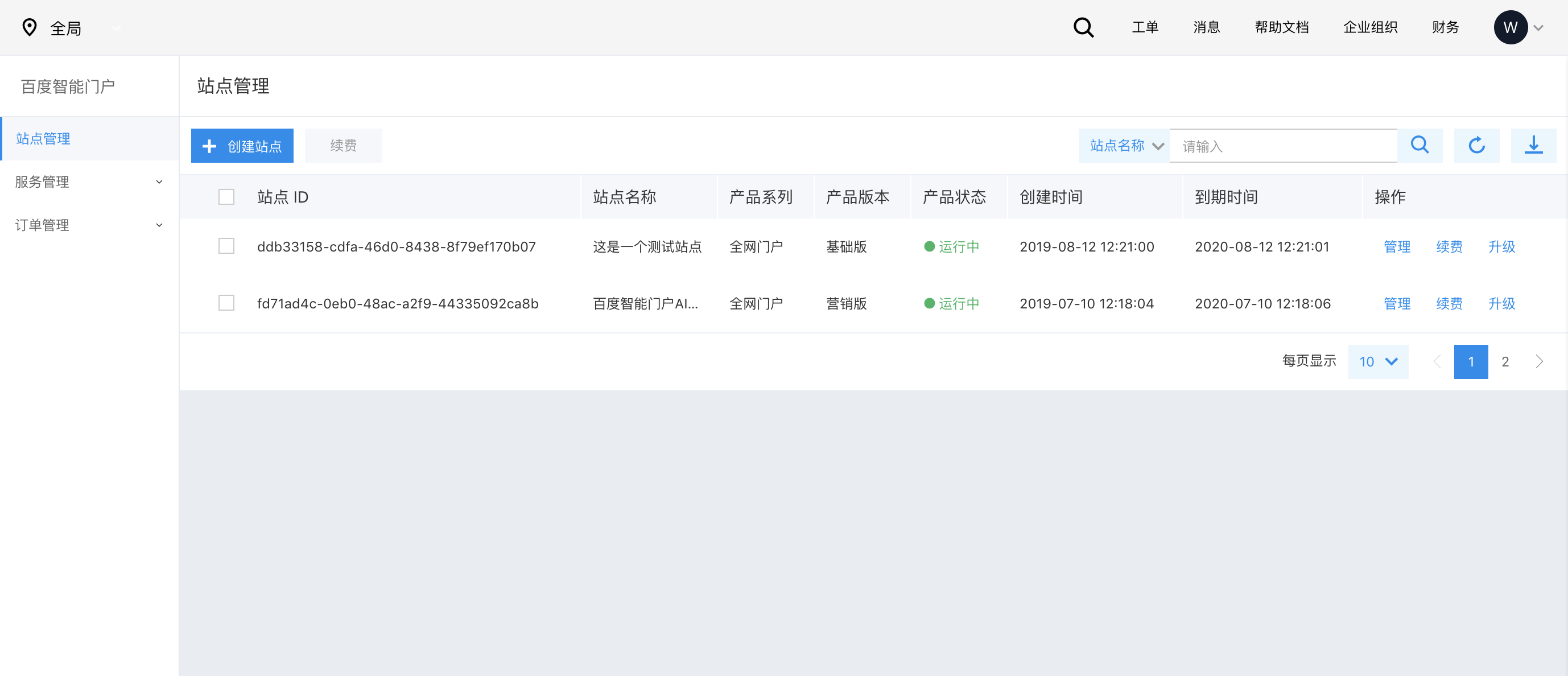The height and width of the screenshot is (676, 1568).
Task: Refresh the site list with the reload icon
Action: click(x=1476, y=145)
